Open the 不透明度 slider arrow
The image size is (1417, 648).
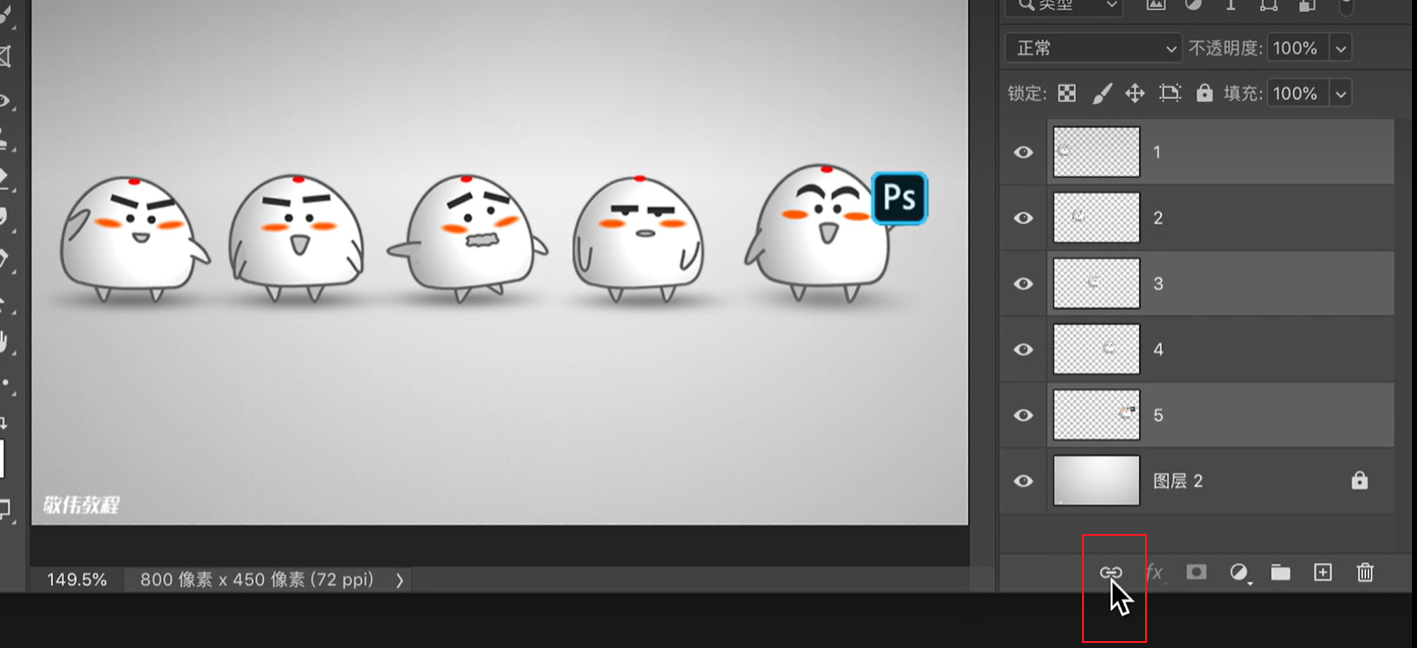[1341, 48]
